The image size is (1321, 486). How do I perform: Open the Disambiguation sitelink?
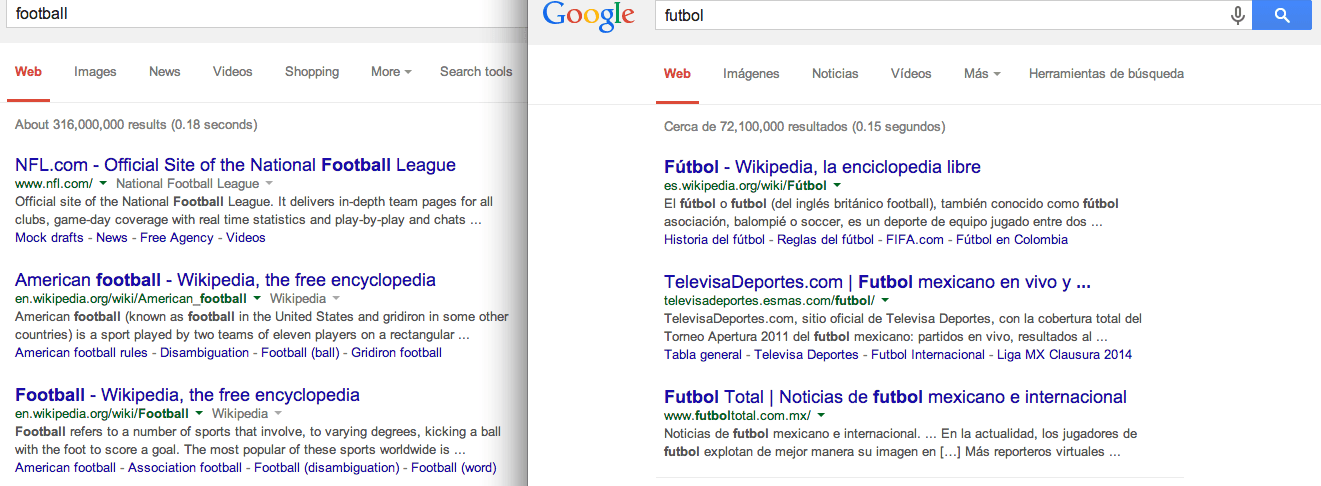click(x=204, y=353)
